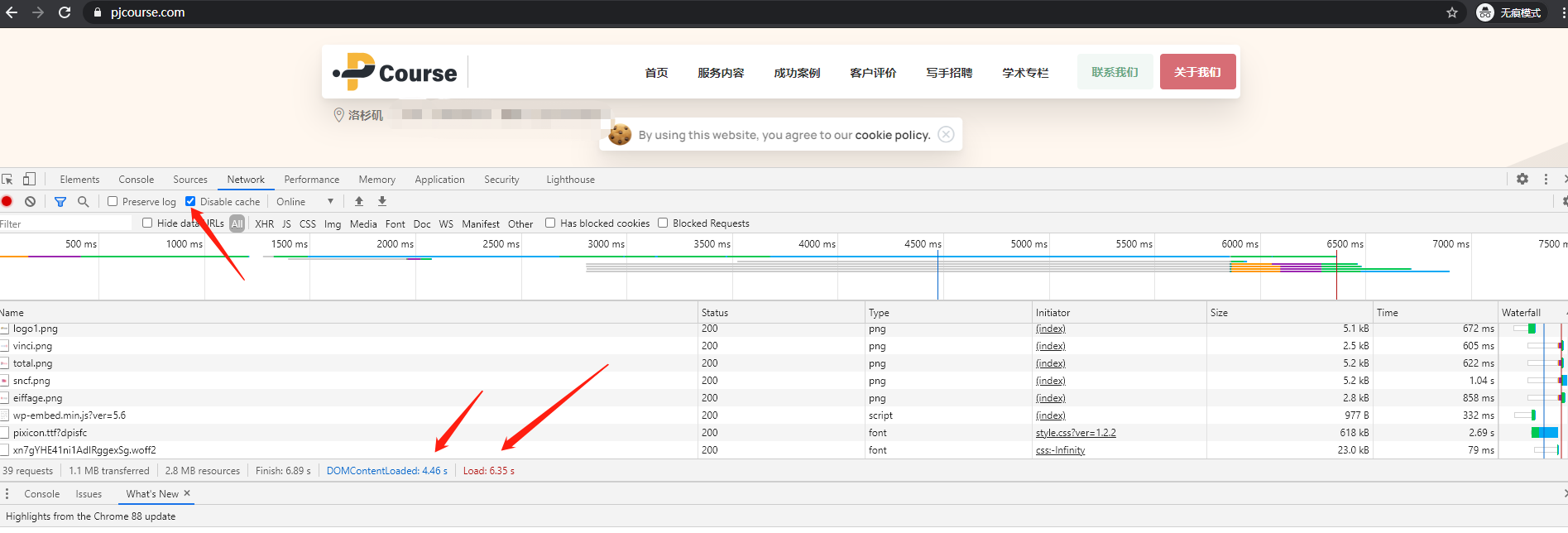Check the Blocked Requests checkbox

pos(663,223)
